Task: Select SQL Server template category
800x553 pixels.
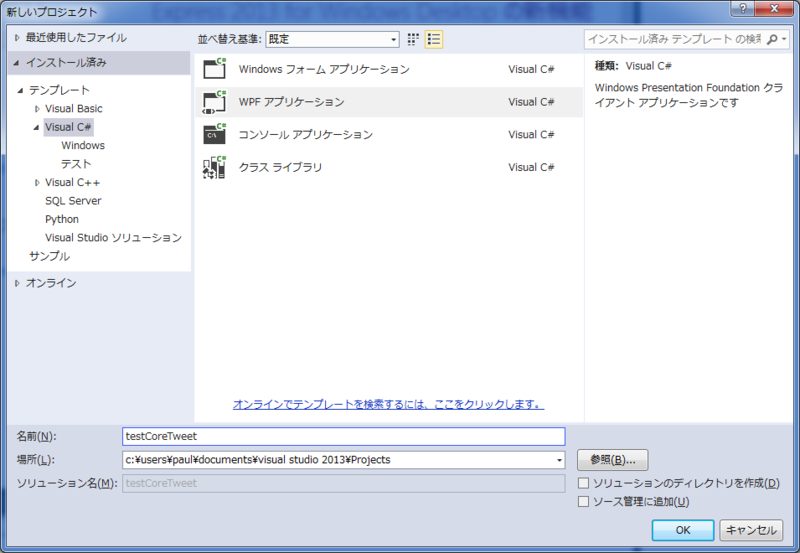Action: pyautogui.click(x=73, y=200)
